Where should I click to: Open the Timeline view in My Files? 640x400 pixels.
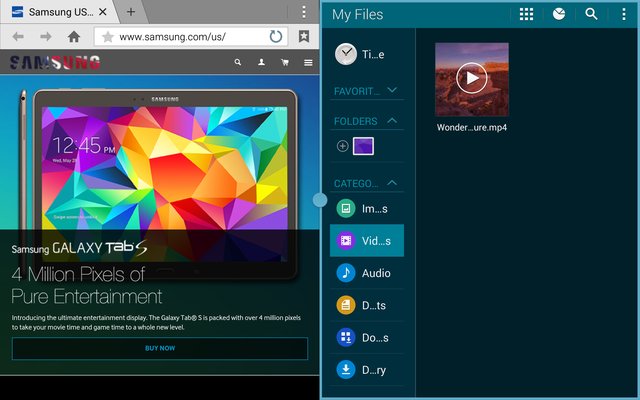367,54
